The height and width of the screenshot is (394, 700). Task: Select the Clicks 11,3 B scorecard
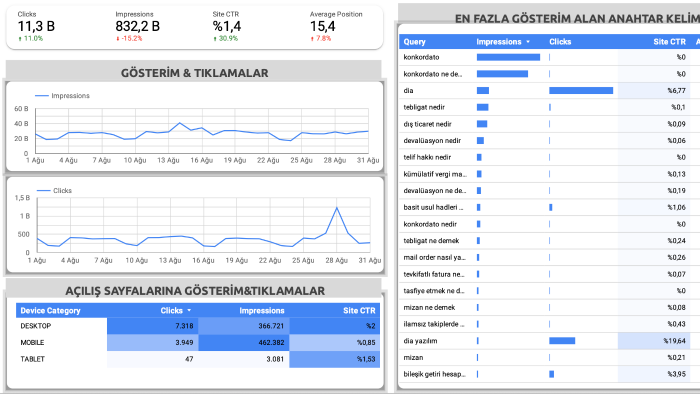coord(36,26)
